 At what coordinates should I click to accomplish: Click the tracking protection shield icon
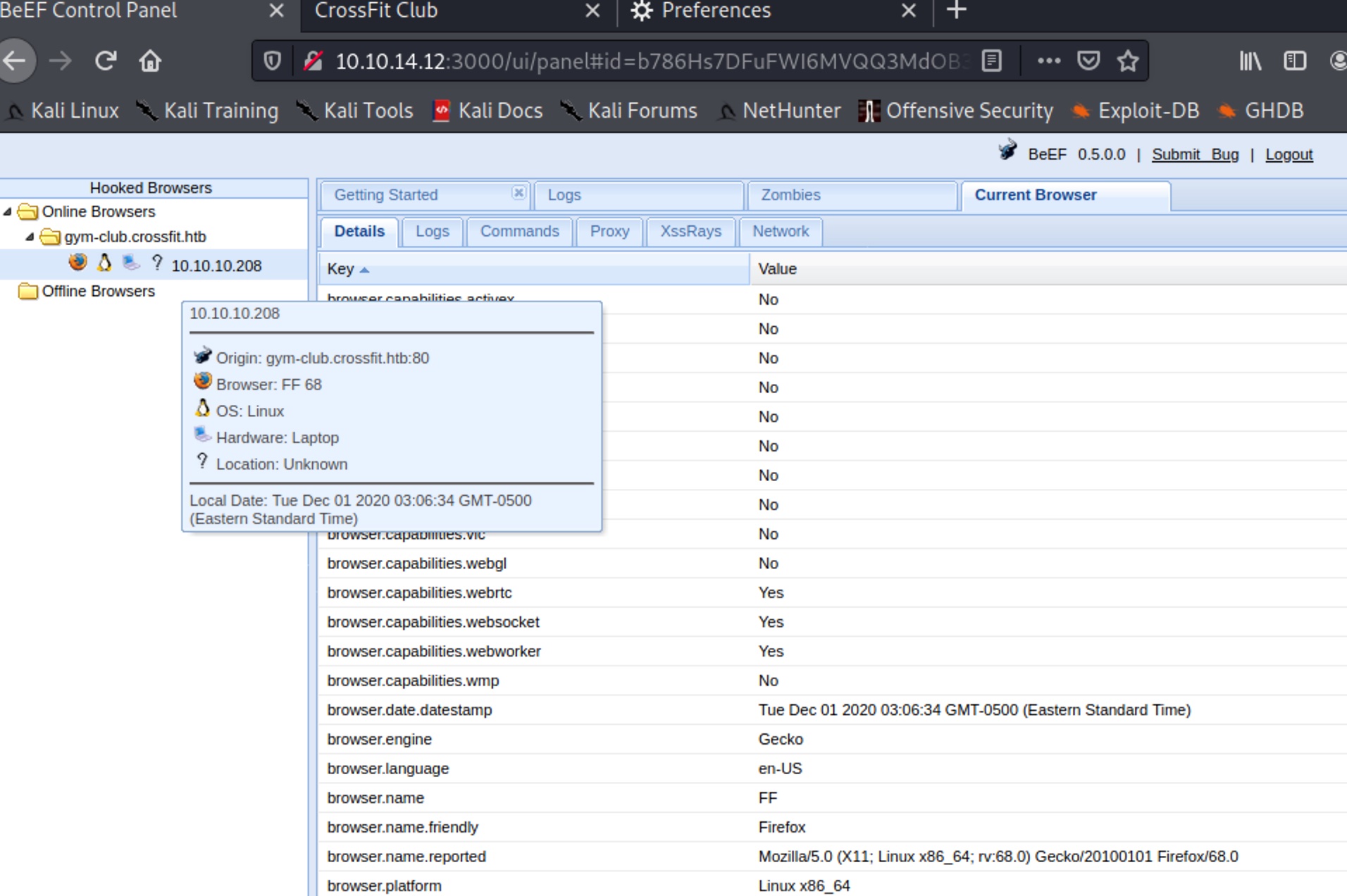point(273,61)
